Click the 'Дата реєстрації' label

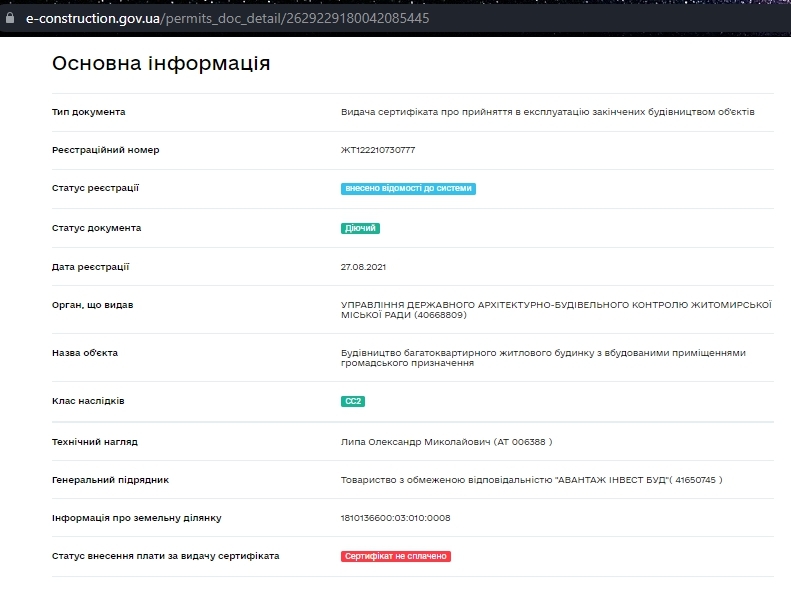(x=90, y=267)
